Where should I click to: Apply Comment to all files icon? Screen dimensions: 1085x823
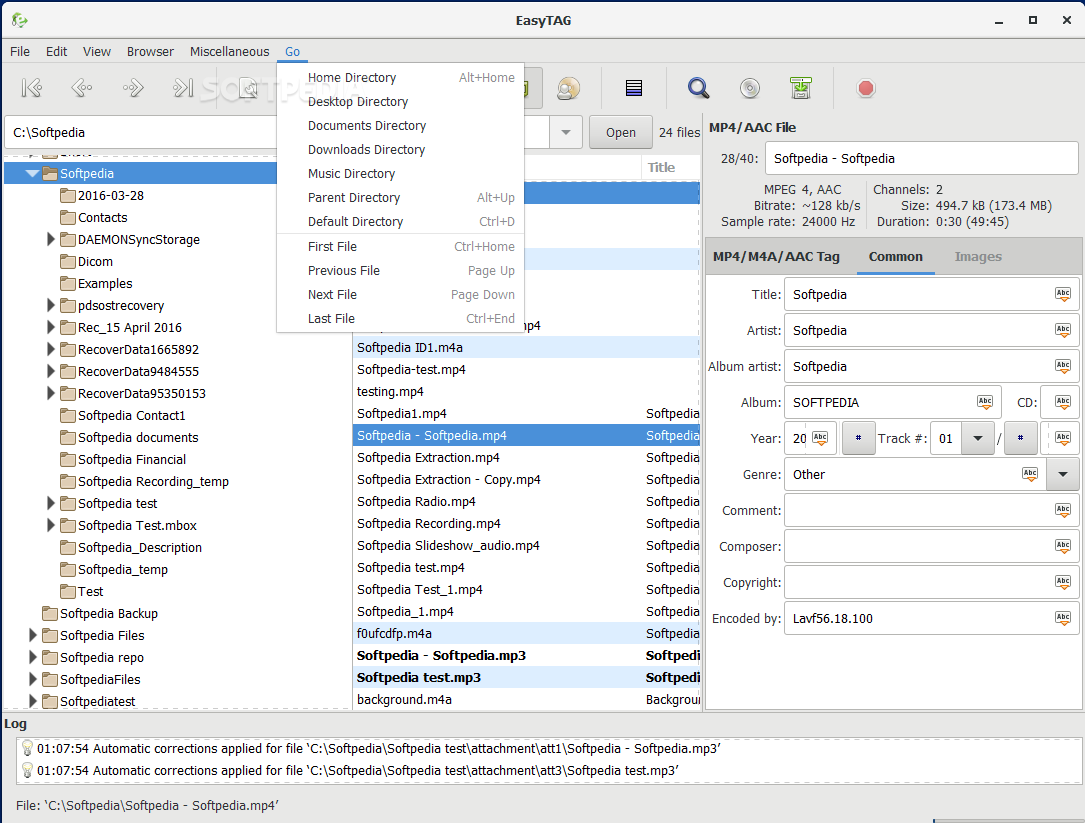click(x=1063, y=510)
